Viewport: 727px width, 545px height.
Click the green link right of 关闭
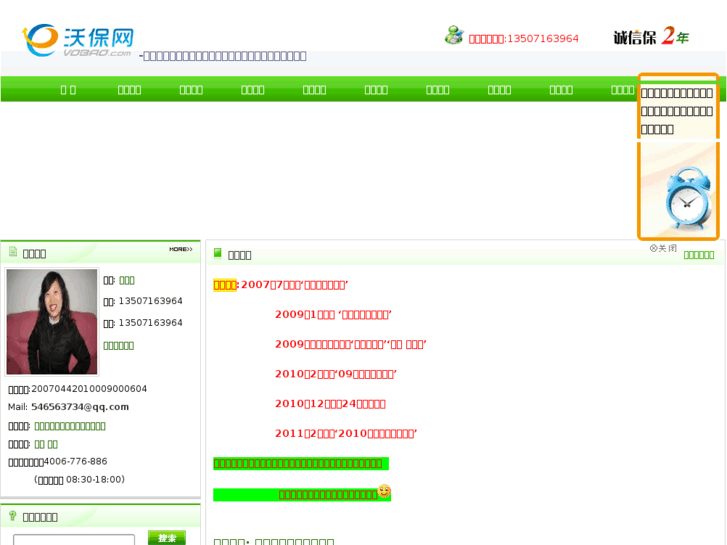coord(699,255)
